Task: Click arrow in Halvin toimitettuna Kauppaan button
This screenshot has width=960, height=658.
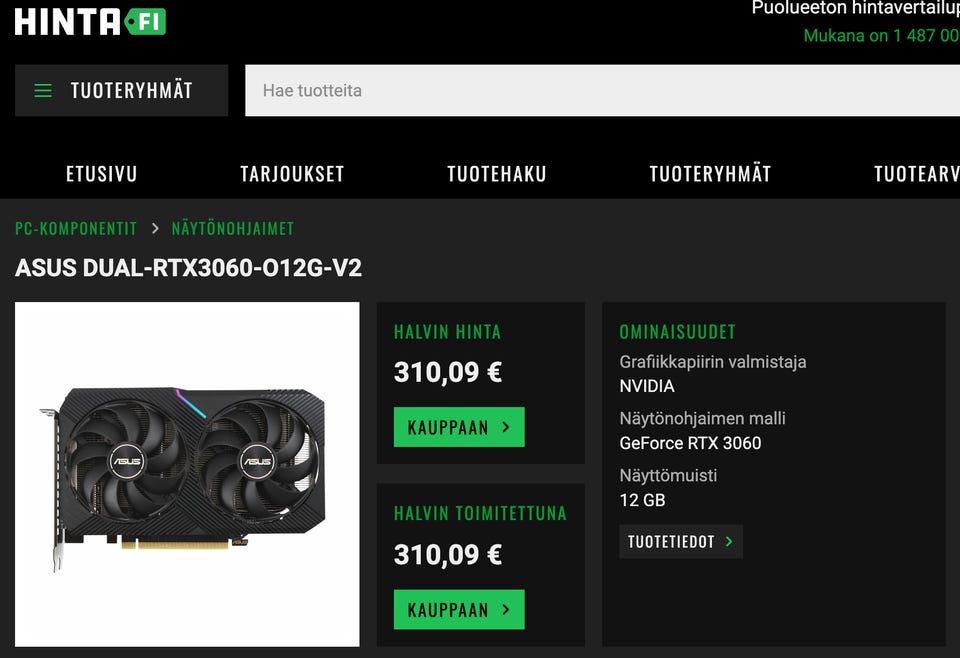Action: click(x=506, y=609)
